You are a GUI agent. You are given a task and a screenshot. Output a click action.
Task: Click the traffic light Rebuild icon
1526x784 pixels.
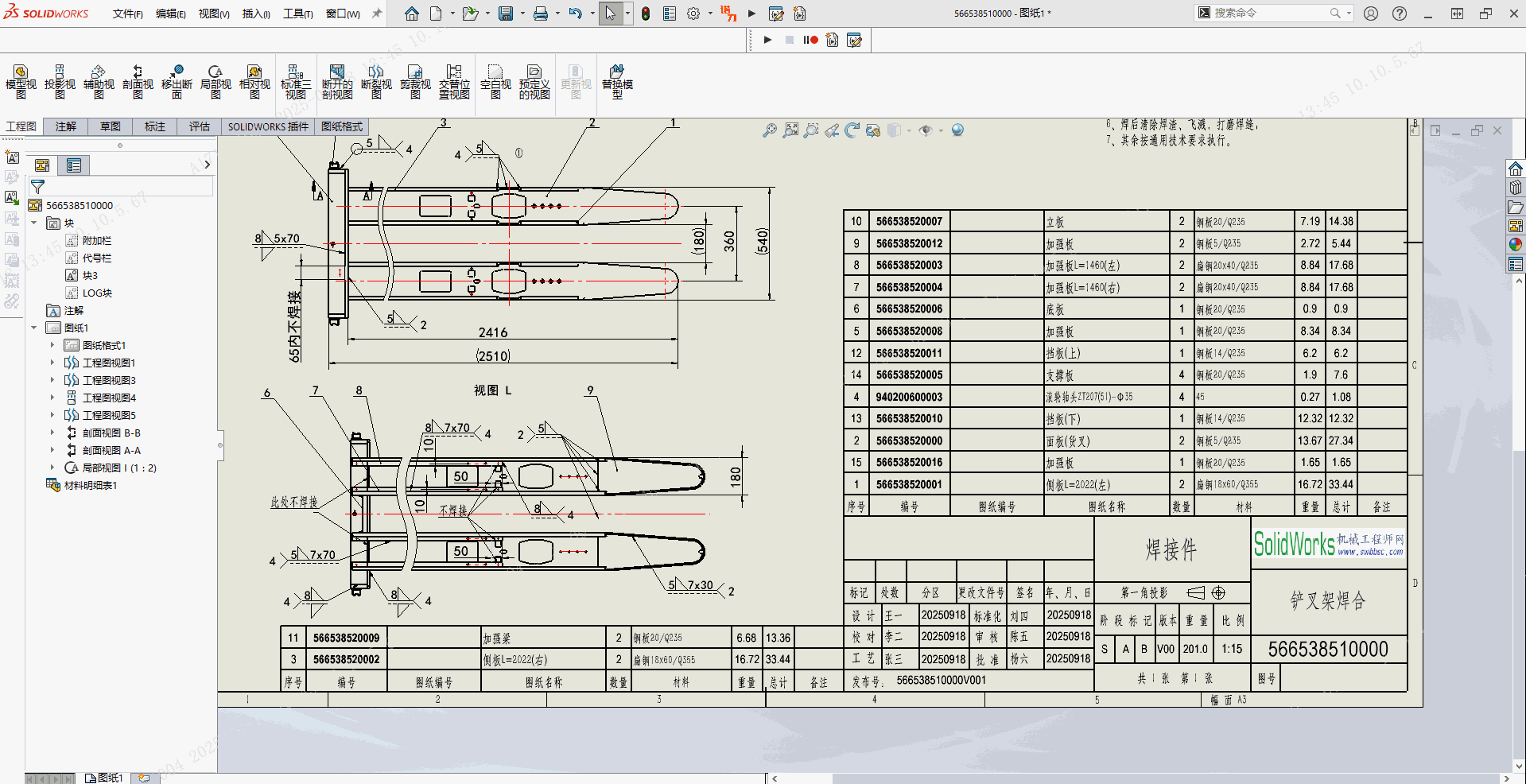click(646, 14)
